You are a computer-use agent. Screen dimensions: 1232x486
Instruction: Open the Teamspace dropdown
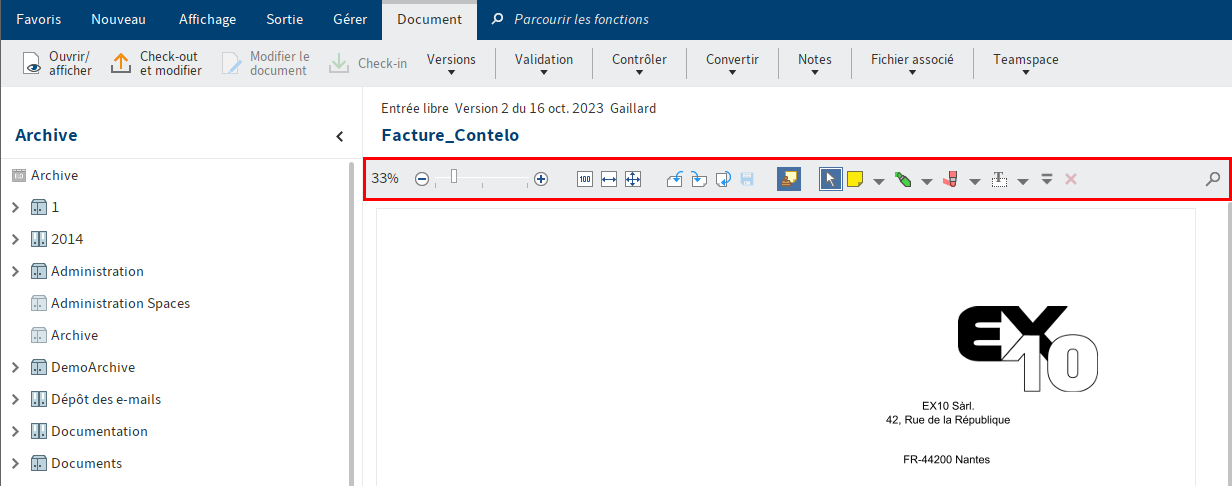pyautogui.click(x=1026, y=64)
